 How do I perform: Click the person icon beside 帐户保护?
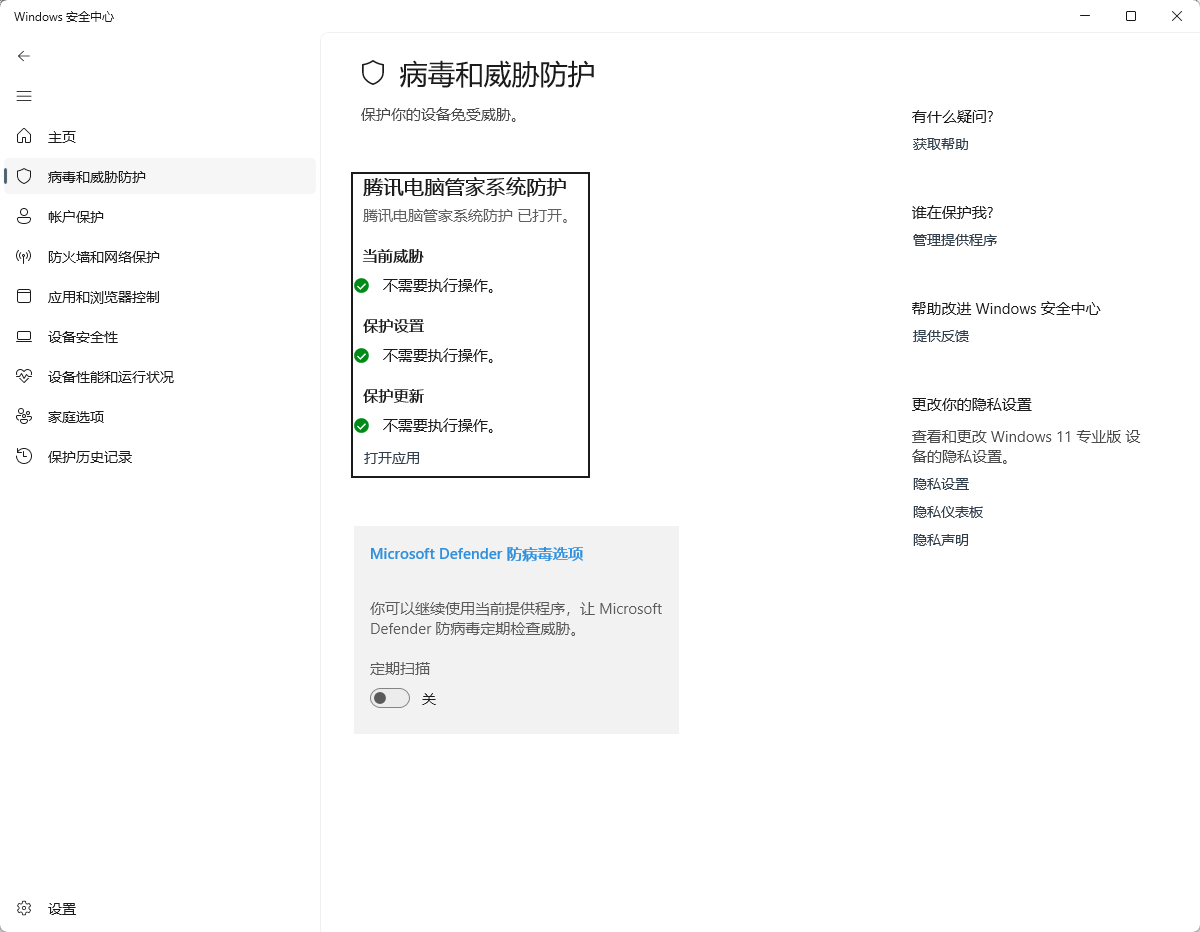(24, 216)
